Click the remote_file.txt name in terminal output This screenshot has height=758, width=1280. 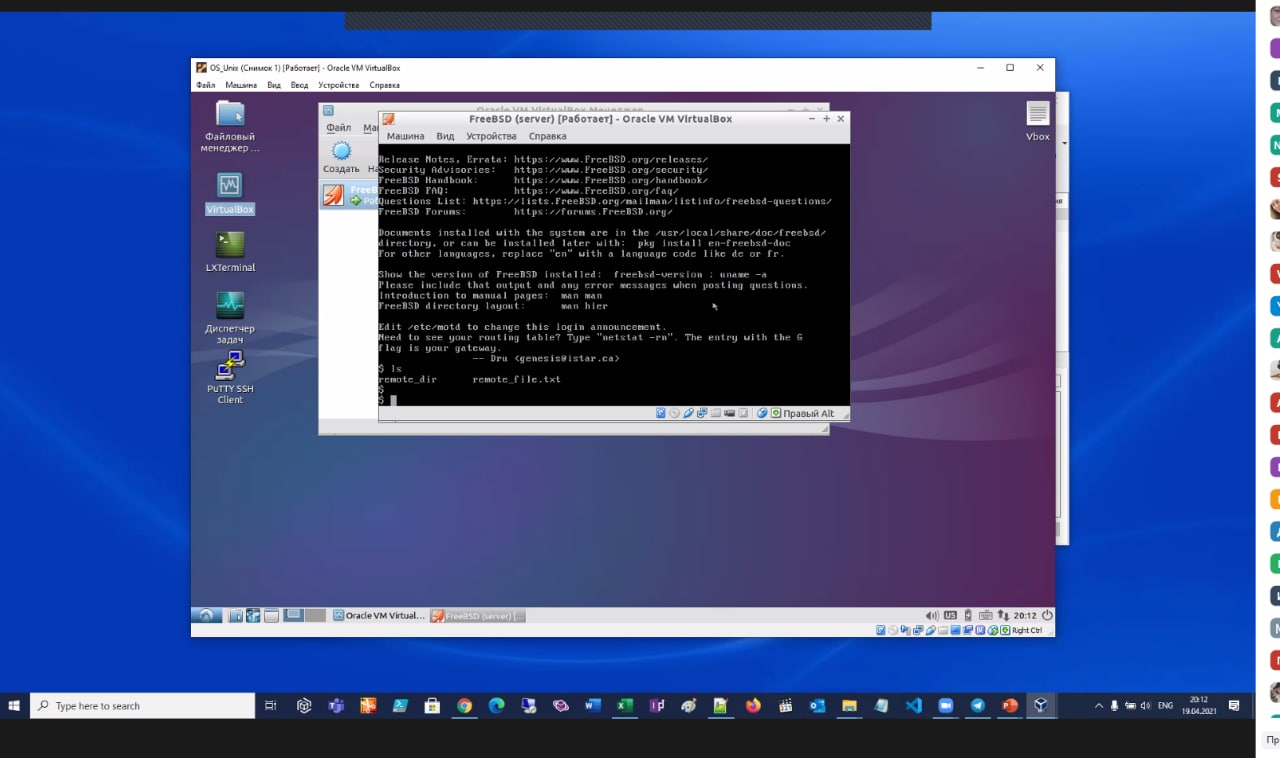516,379
